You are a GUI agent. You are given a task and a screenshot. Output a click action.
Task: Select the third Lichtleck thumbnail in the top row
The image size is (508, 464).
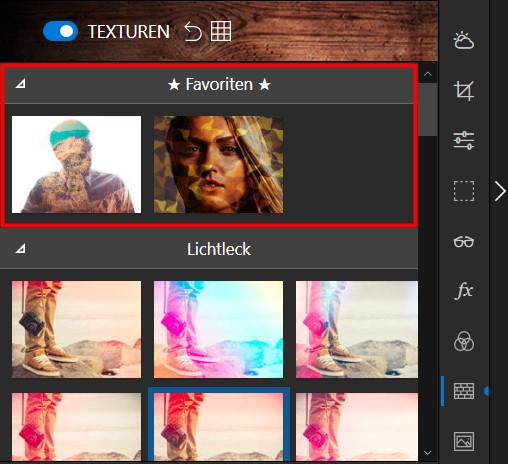tap(357, 329)
